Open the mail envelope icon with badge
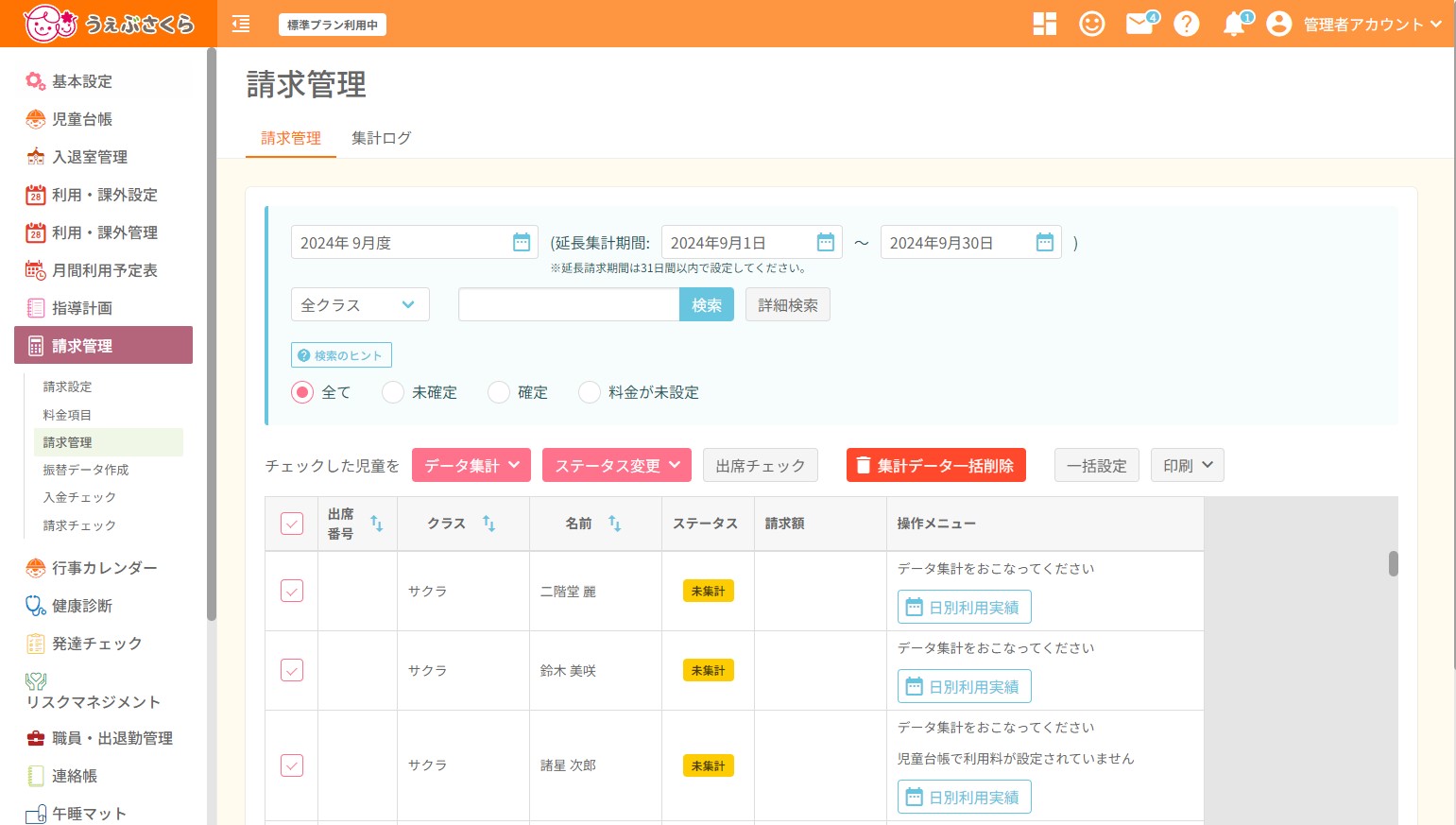This screenshot has width=1456, height=825. coord(1141,23)
